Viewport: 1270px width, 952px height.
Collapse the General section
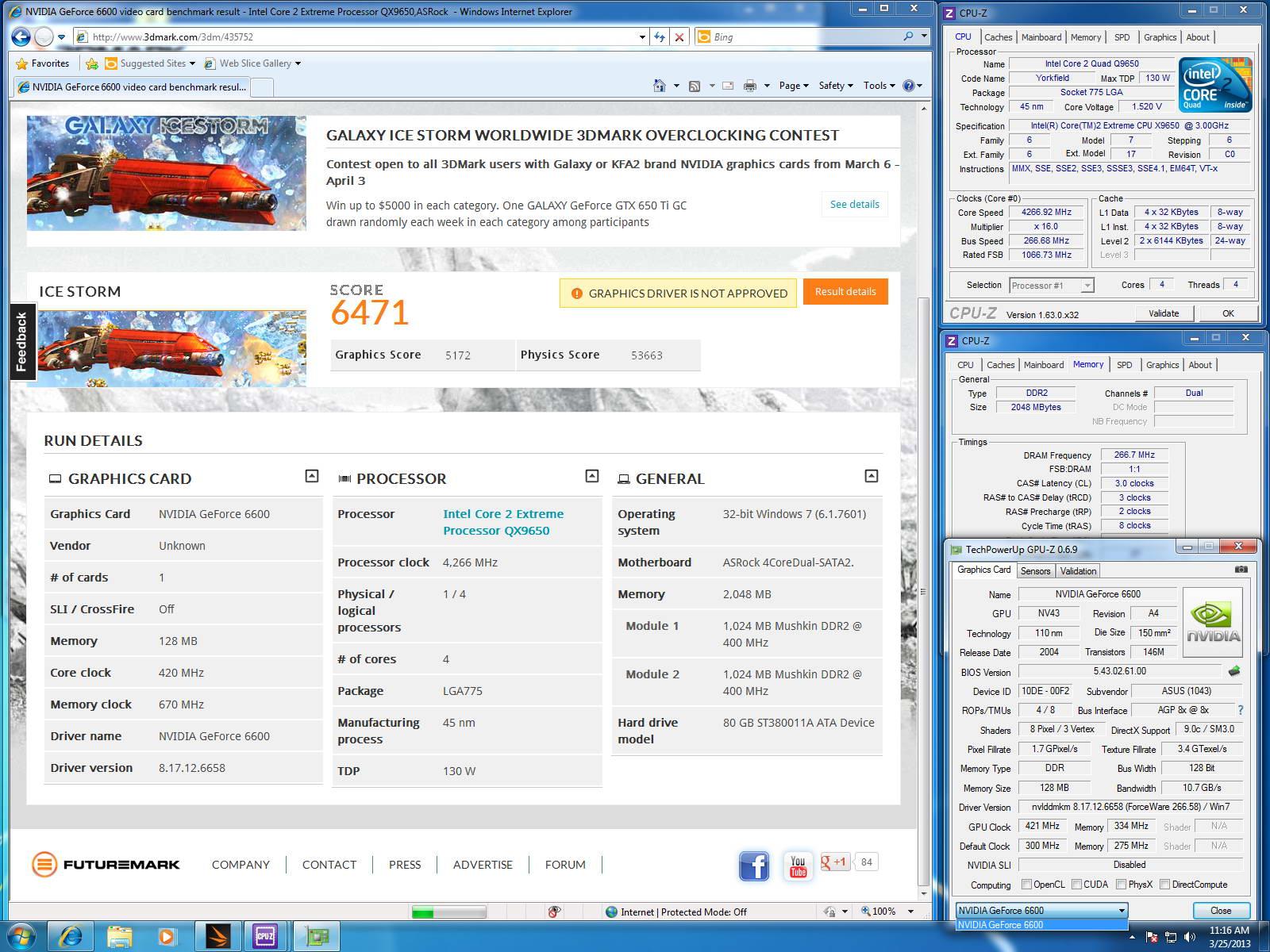(x=871, y=476)
